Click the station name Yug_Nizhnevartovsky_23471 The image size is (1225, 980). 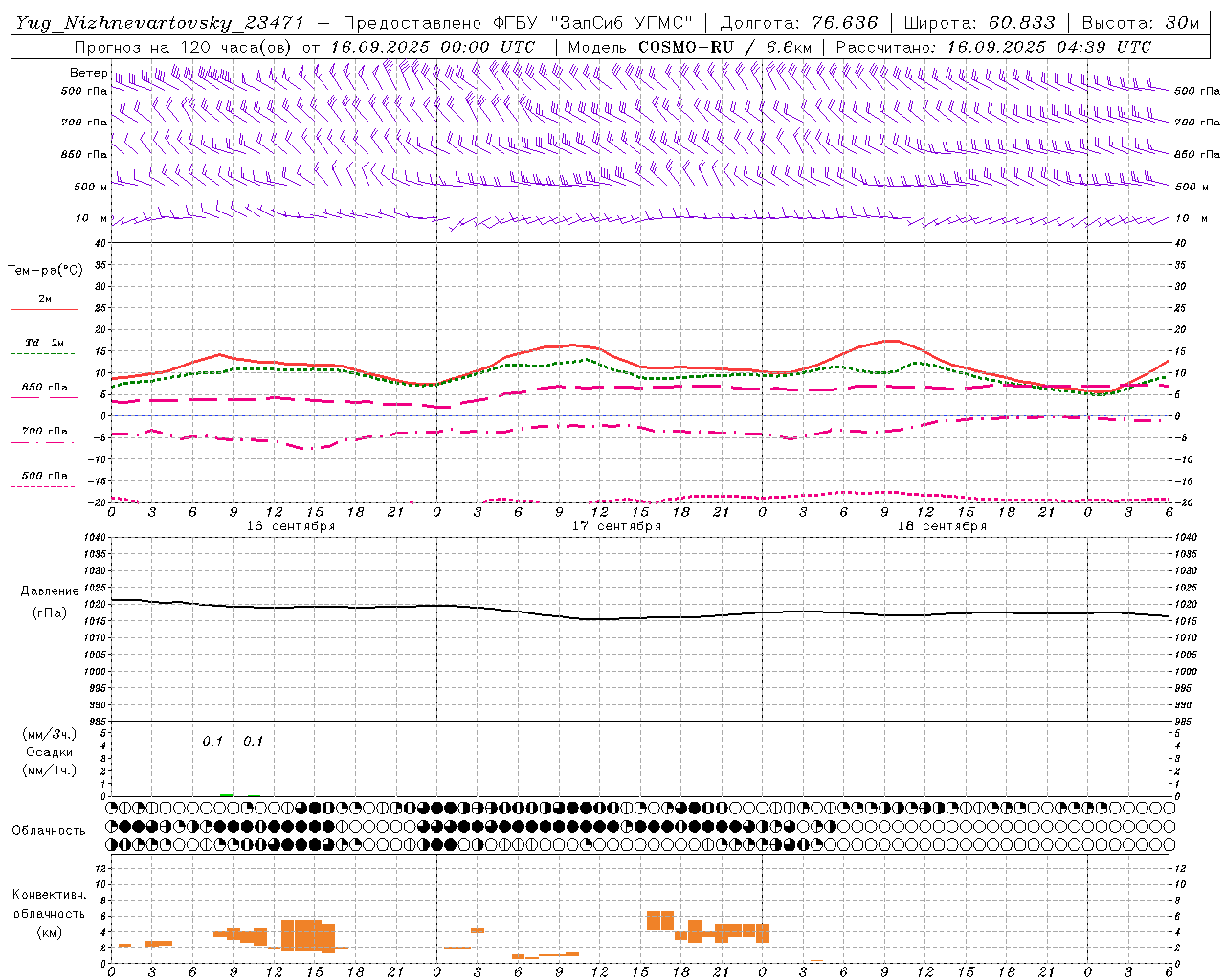click(x=160, y=23)
